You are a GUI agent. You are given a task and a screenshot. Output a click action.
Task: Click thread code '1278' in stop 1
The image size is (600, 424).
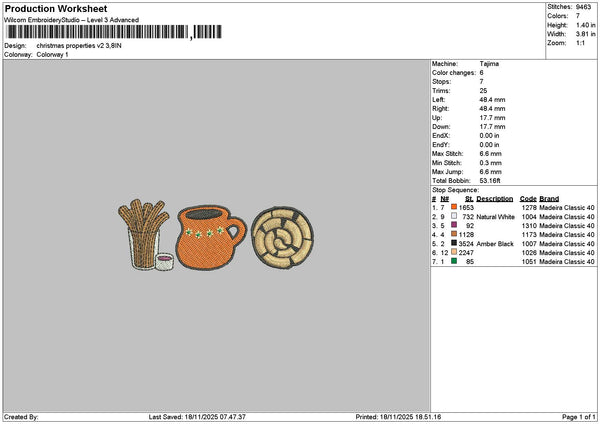pyautogui.click(x=529, y=208)
